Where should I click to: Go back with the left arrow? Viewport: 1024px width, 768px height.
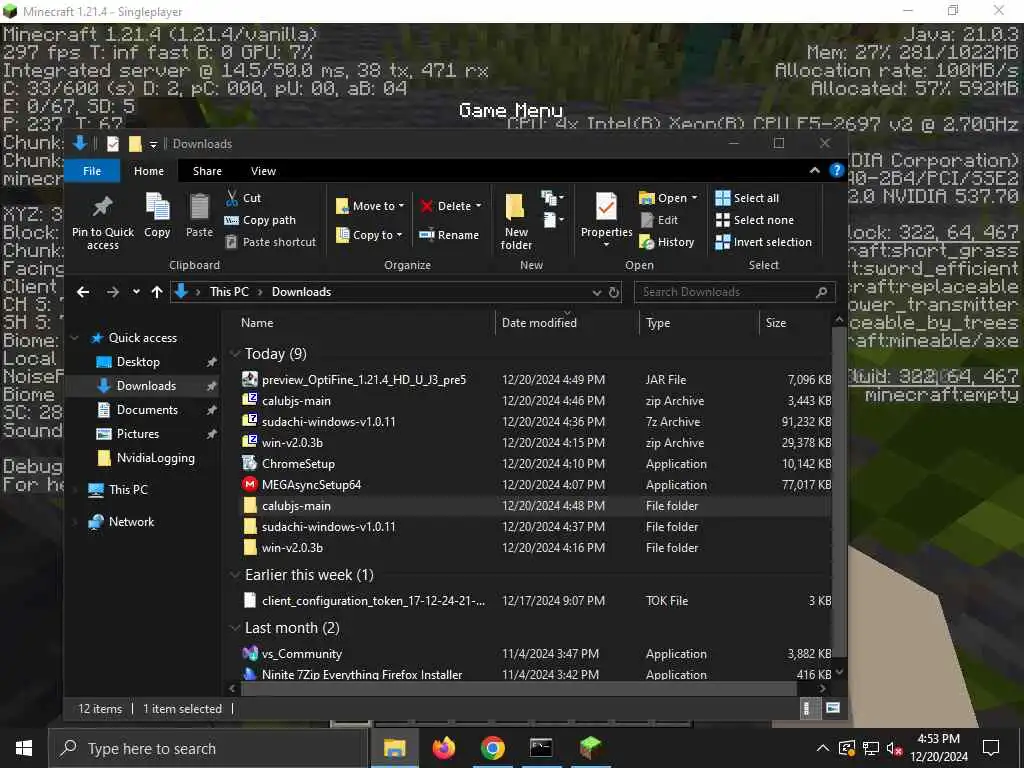pyautogui.click(x=83, y=292)
